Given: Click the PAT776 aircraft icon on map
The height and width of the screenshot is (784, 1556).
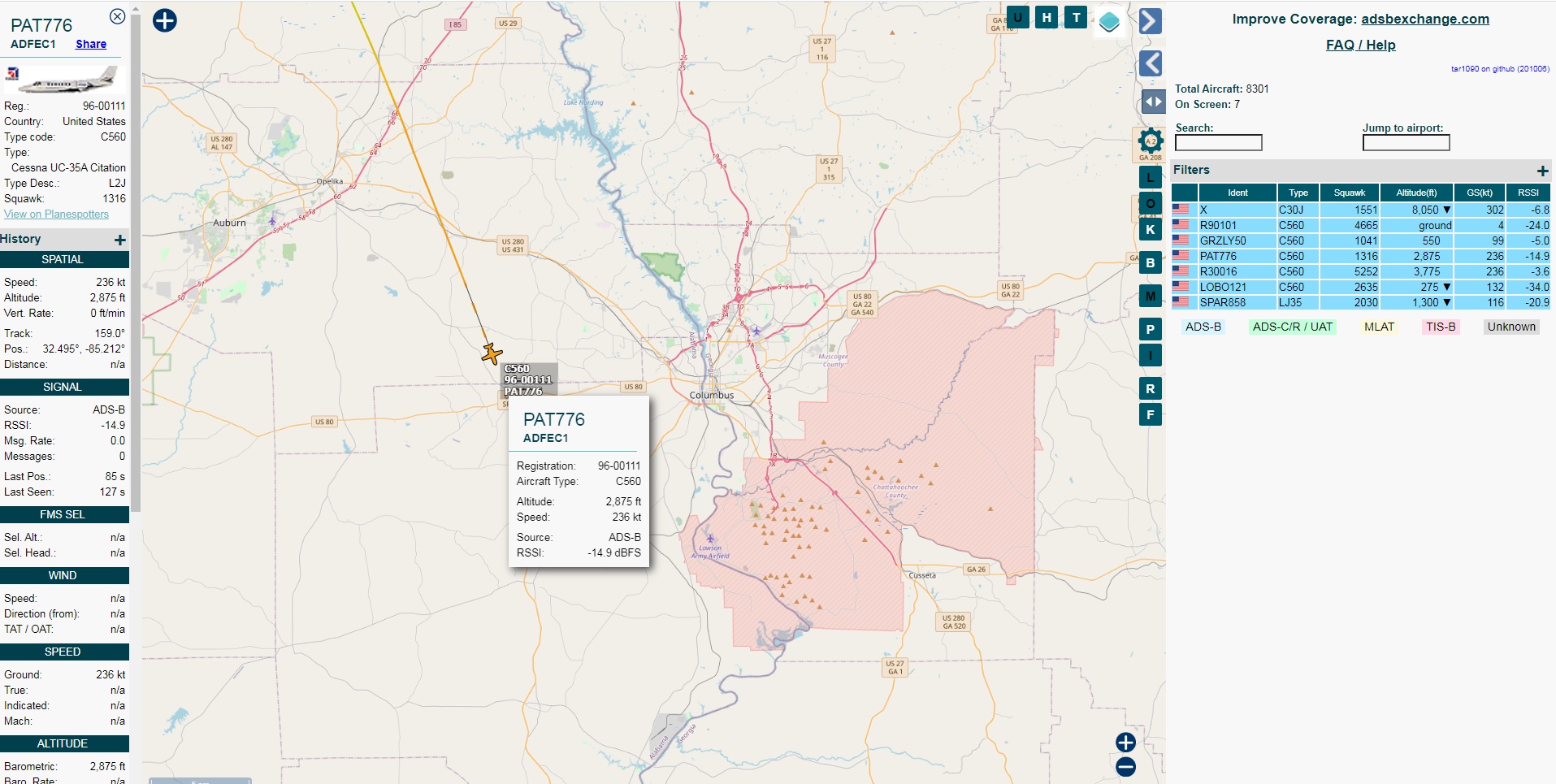Looking at the screenshot, I should pyautogui.click(x=492, y=353).
